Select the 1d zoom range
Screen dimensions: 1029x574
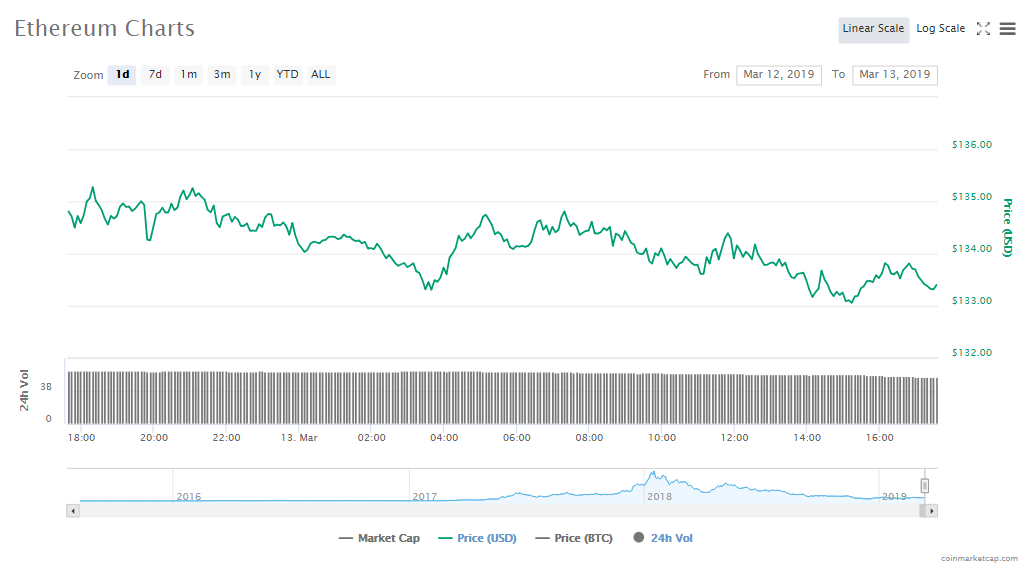pyautogui.click(x=122, y=75)
